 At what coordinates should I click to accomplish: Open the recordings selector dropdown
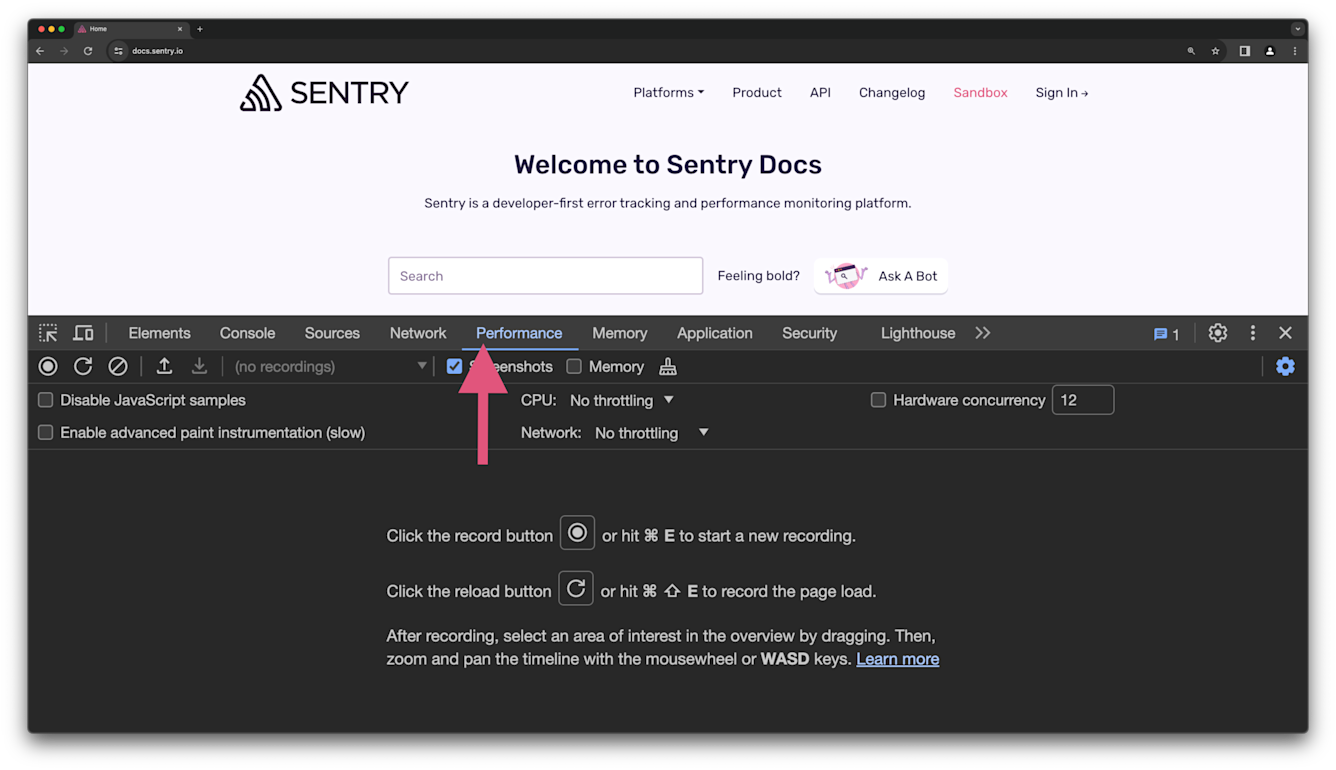coord(329,366)
